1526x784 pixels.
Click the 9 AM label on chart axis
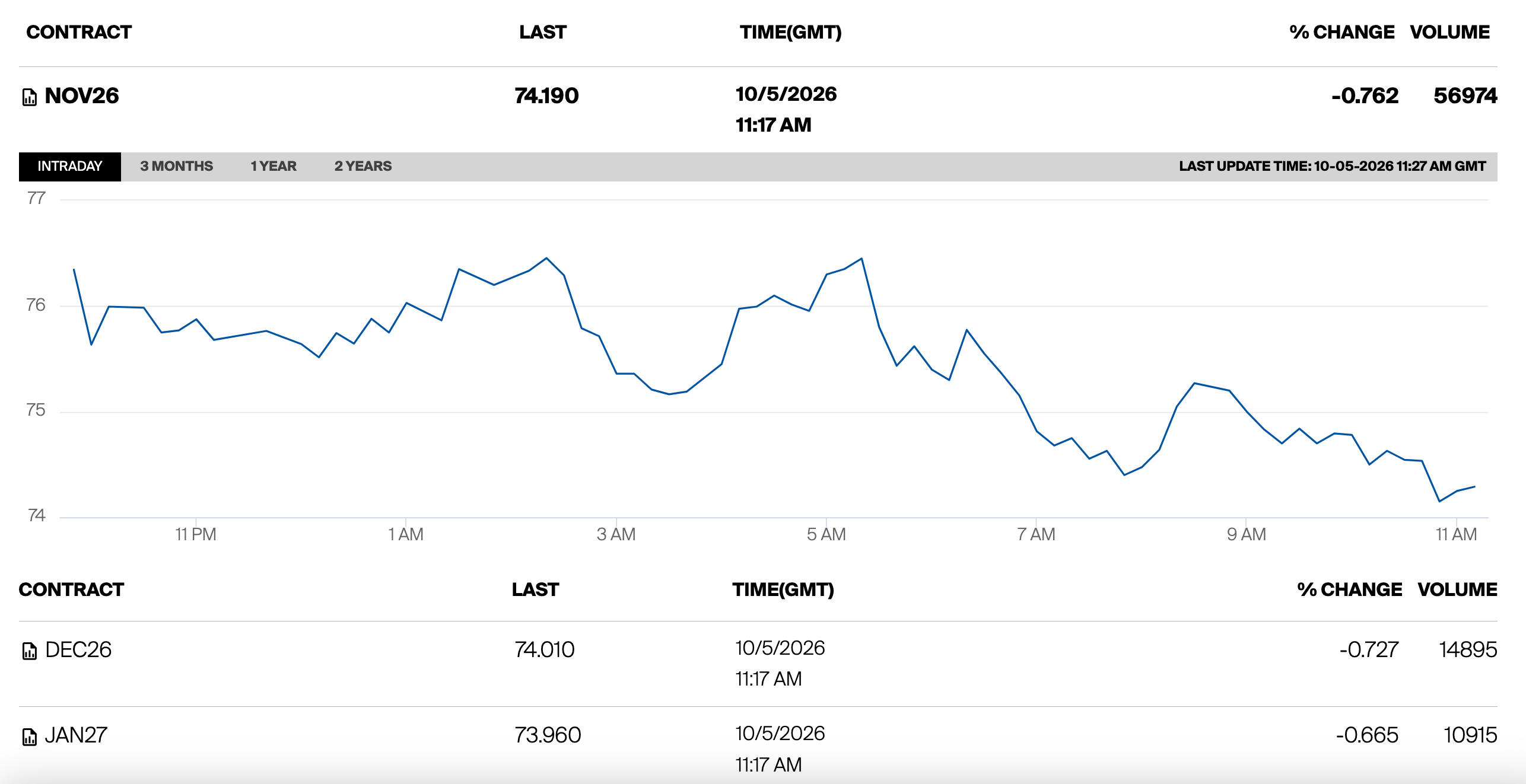coord(1246,534)
